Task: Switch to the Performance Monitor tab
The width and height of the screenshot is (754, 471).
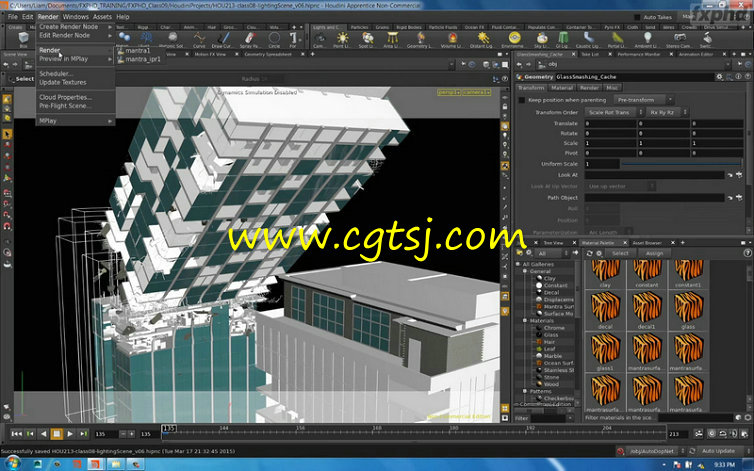Action: tap(640, 54)
